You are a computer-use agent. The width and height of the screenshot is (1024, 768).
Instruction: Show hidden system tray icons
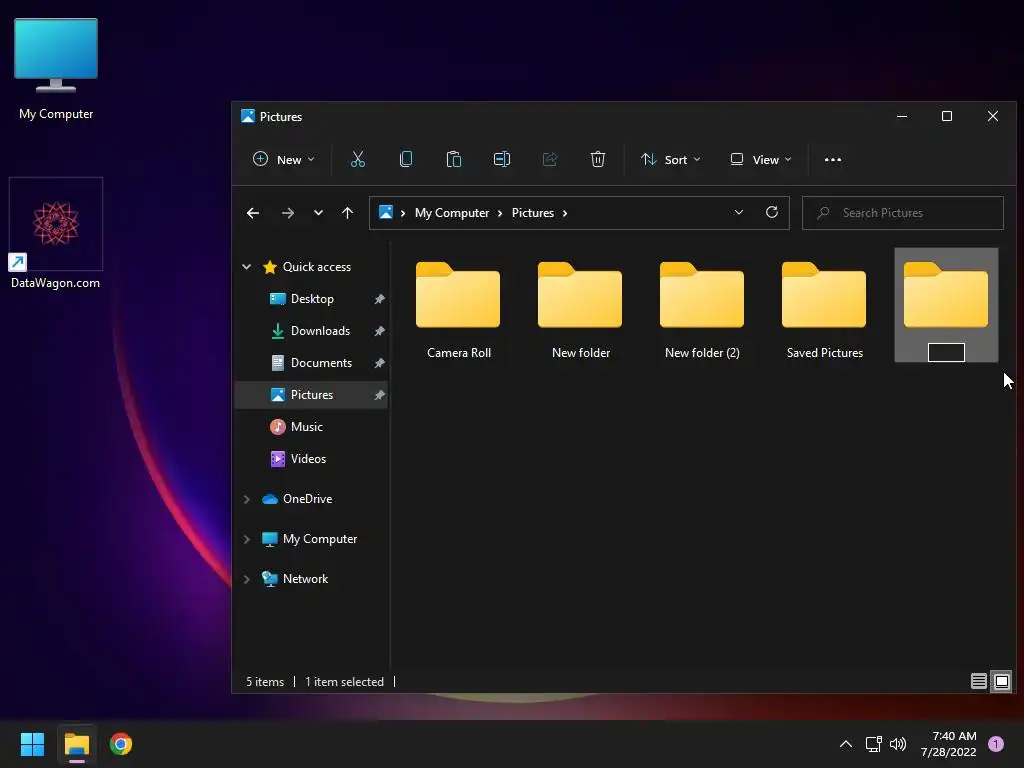click(846, 744)
